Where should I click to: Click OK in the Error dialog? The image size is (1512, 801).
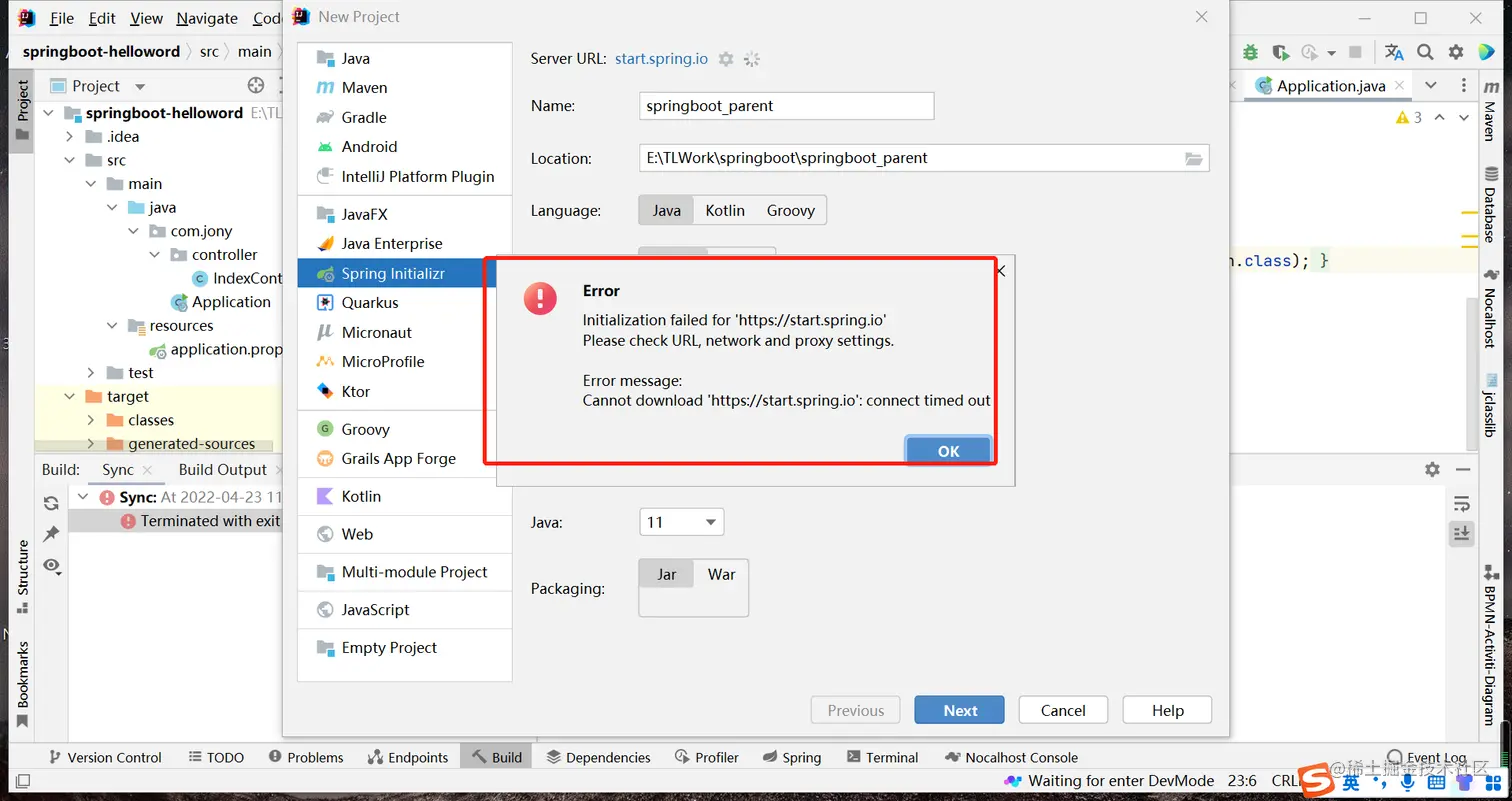point(948,451)
